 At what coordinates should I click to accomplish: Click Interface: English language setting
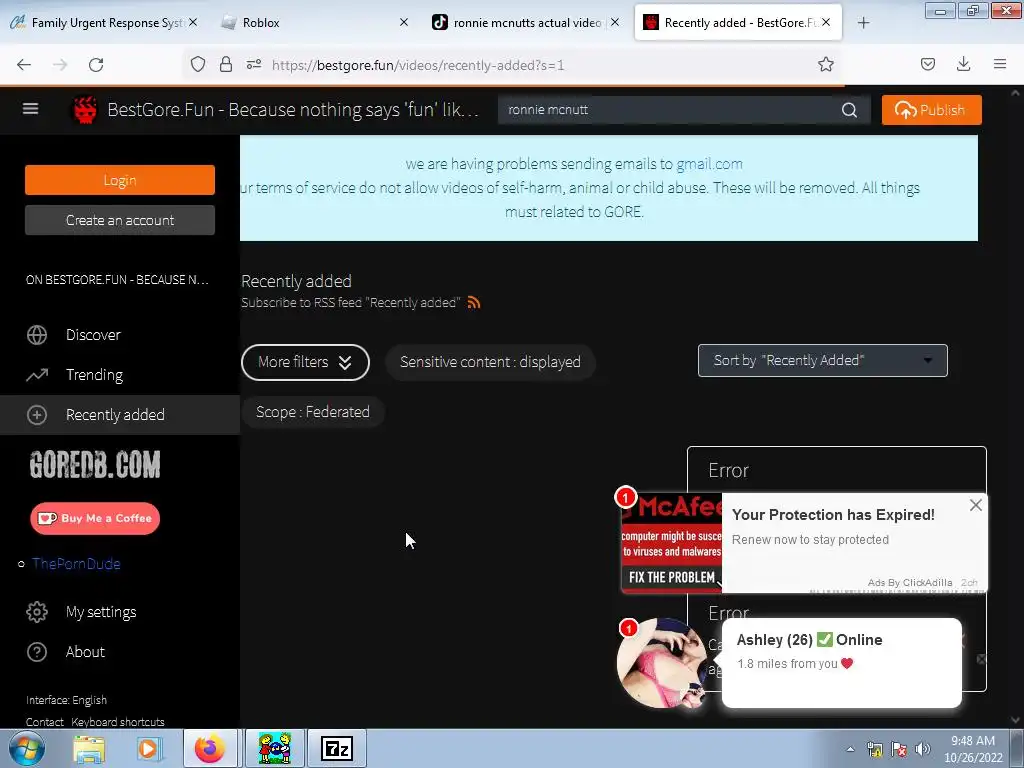66,700
